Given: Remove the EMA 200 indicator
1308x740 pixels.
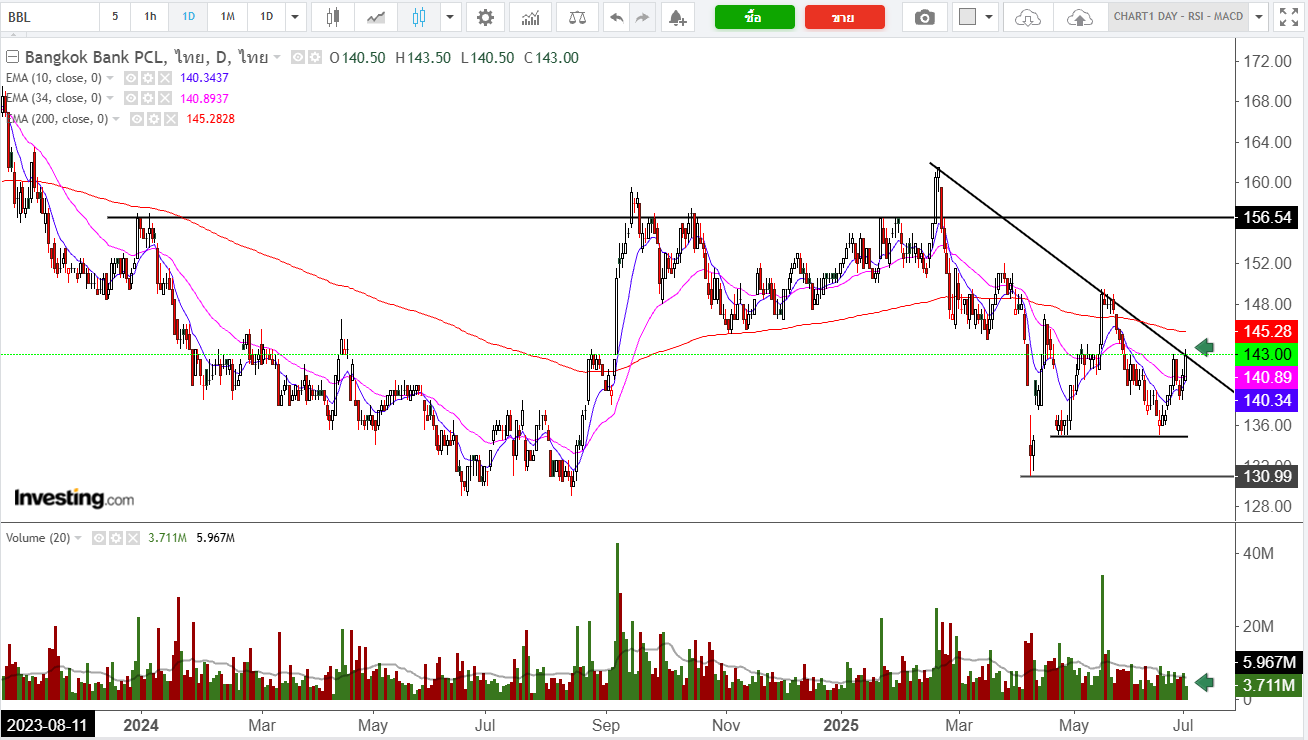Looking at the screenshot, I should click(x=171, y=119).
